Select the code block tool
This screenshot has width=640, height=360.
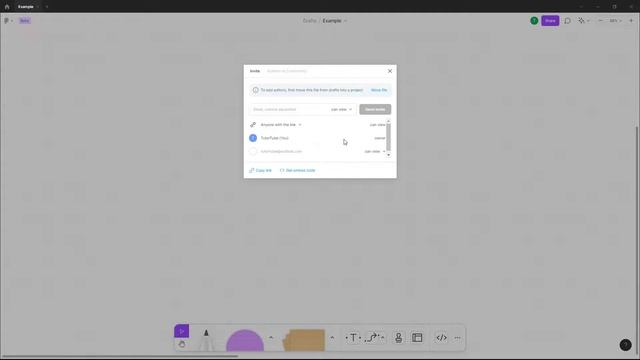point(441,338)
